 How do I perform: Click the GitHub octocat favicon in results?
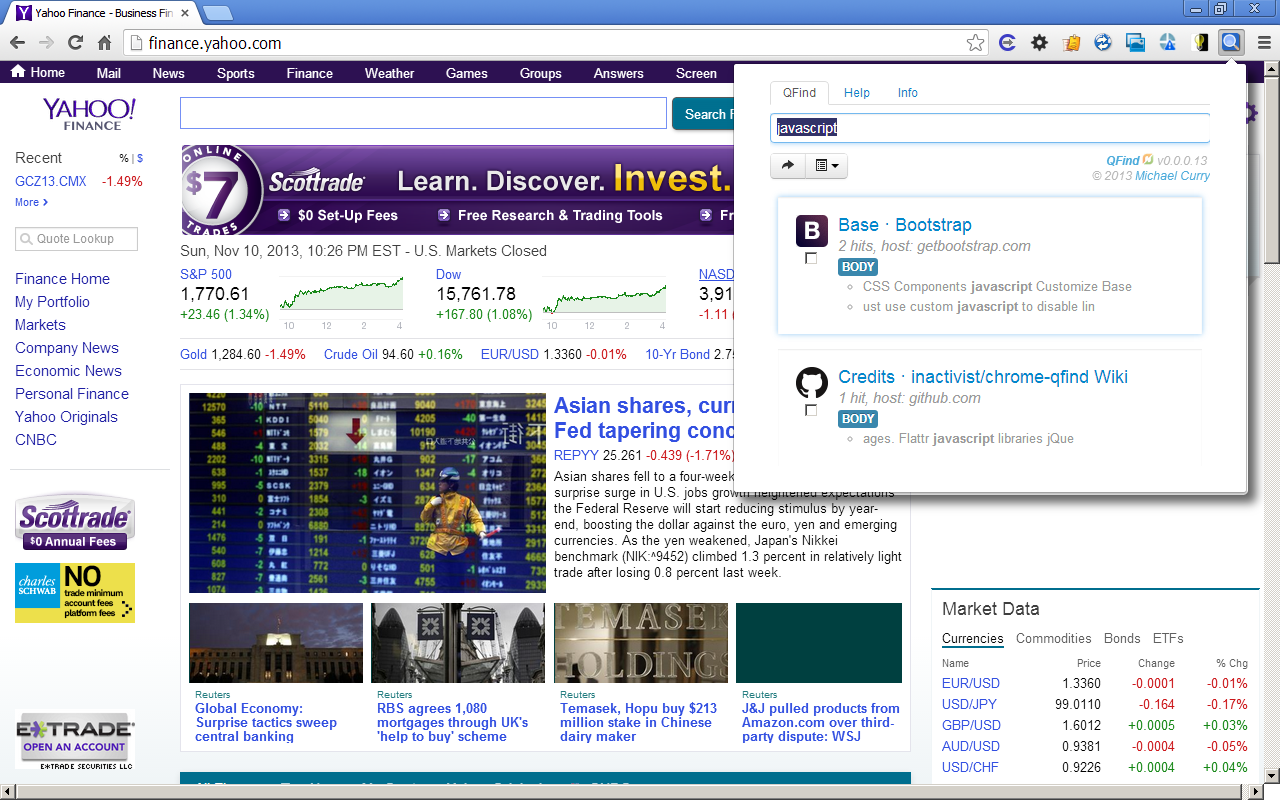coord(812,383)
